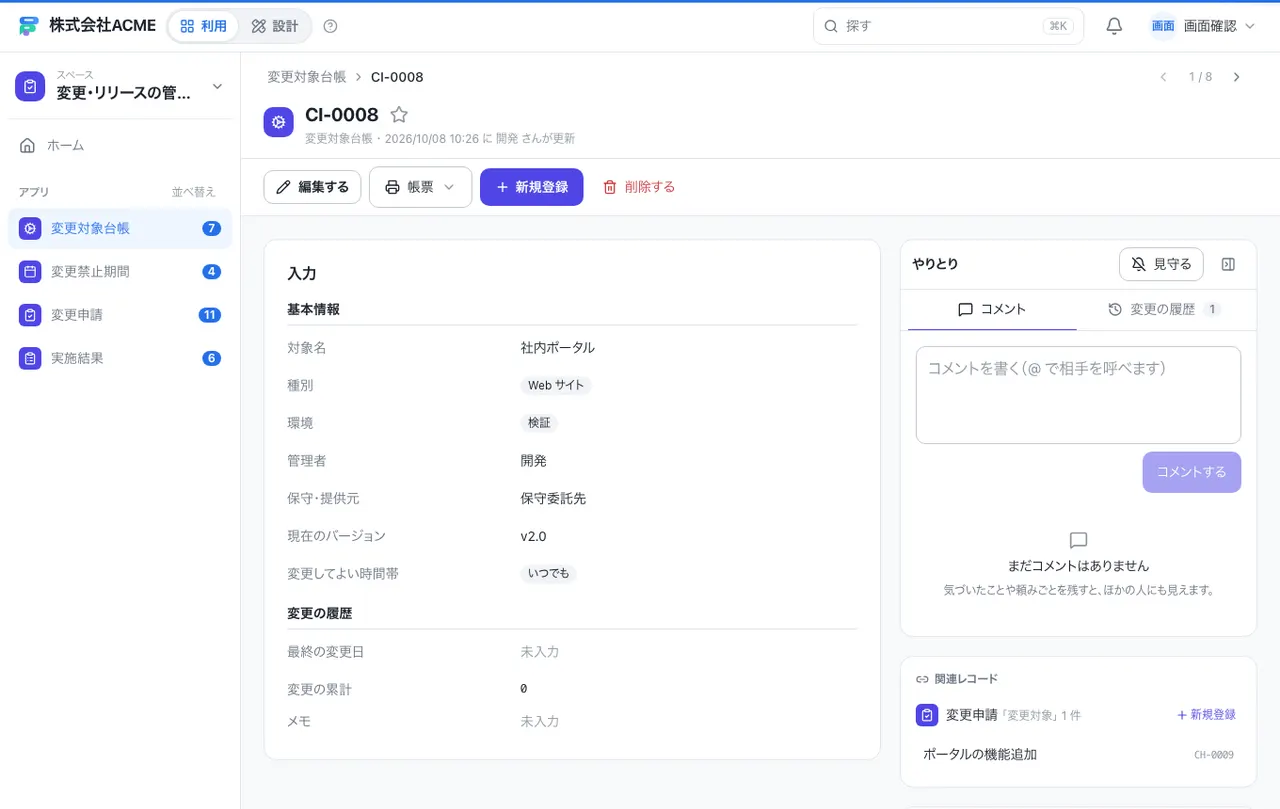This screenshot has width=1280, height=809.
Task: Click the ホーム house icon
Action: (28, 145)
